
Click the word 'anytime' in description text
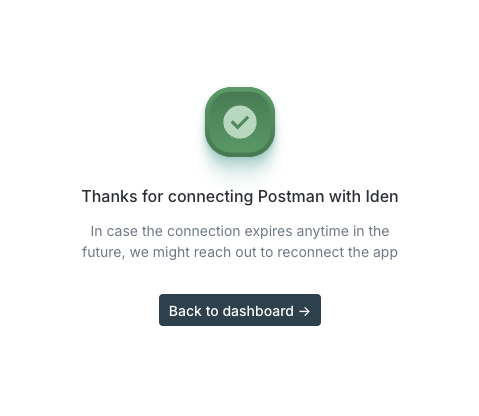click(322, 232)
